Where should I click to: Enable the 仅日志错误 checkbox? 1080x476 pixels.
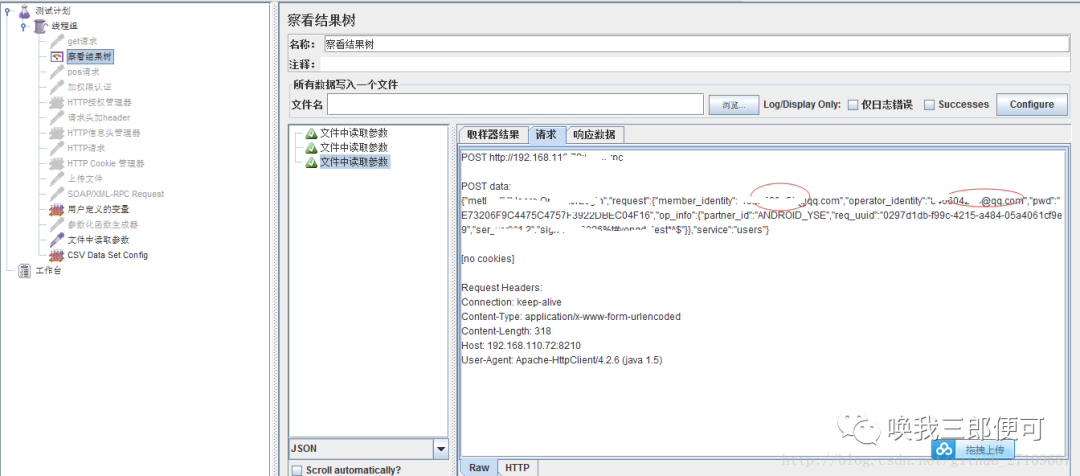[x=853, y=105]
